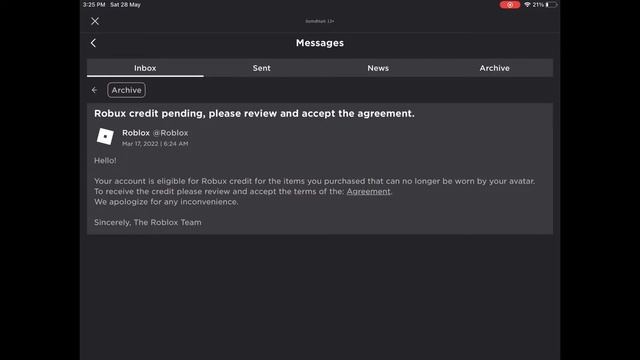Tap the battery indicator
The width and height of the screenshot is (640, 360).
coord(551,5)
